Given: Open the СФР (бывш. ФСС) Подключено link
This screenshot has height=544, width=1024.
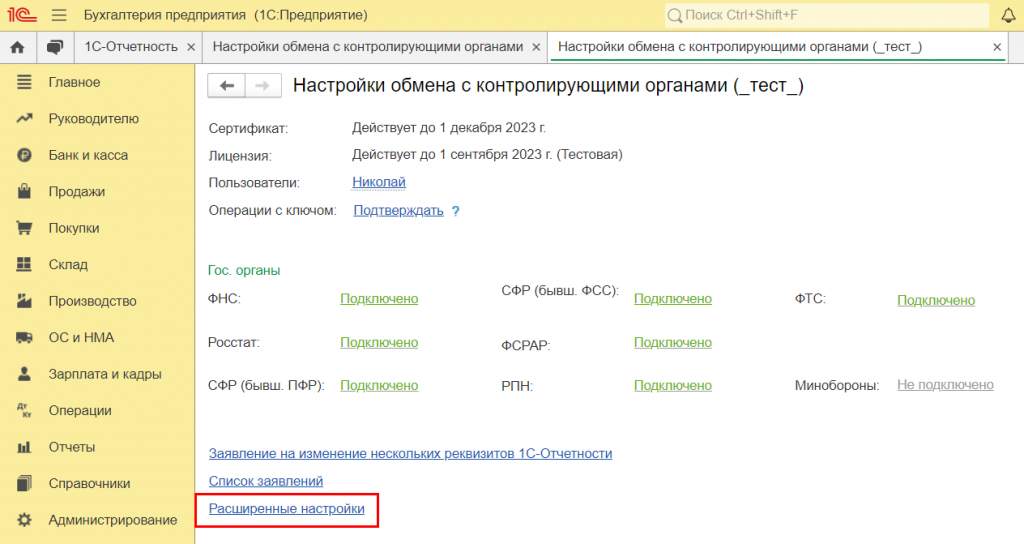Looking at the screenshot, I should click(673, 299).
